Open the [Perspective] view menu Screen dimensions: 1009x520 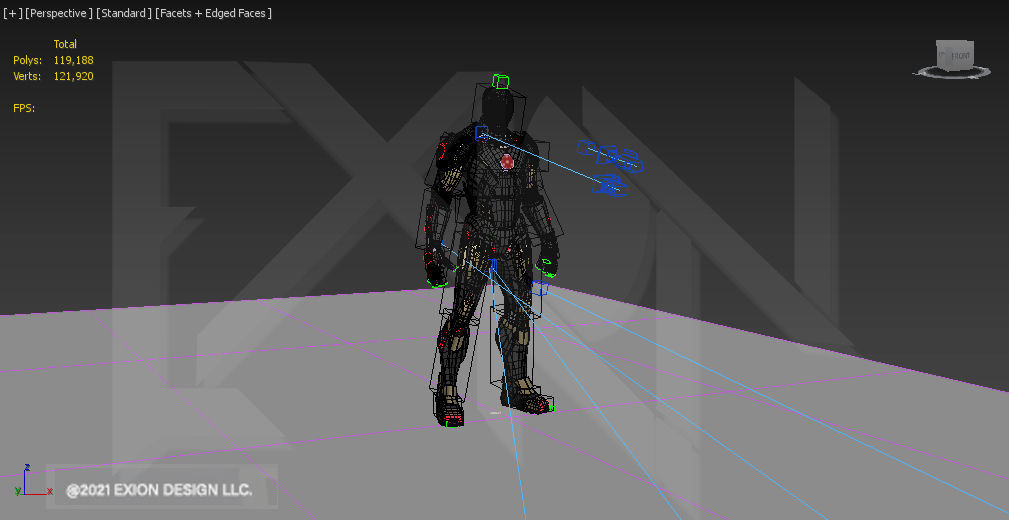click(58, 13)
